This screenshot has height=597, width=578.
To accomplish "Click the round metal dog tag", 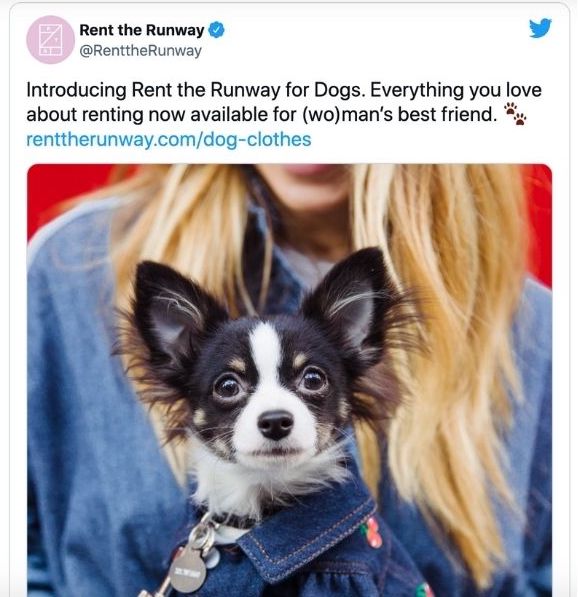I will click(188, 570).
